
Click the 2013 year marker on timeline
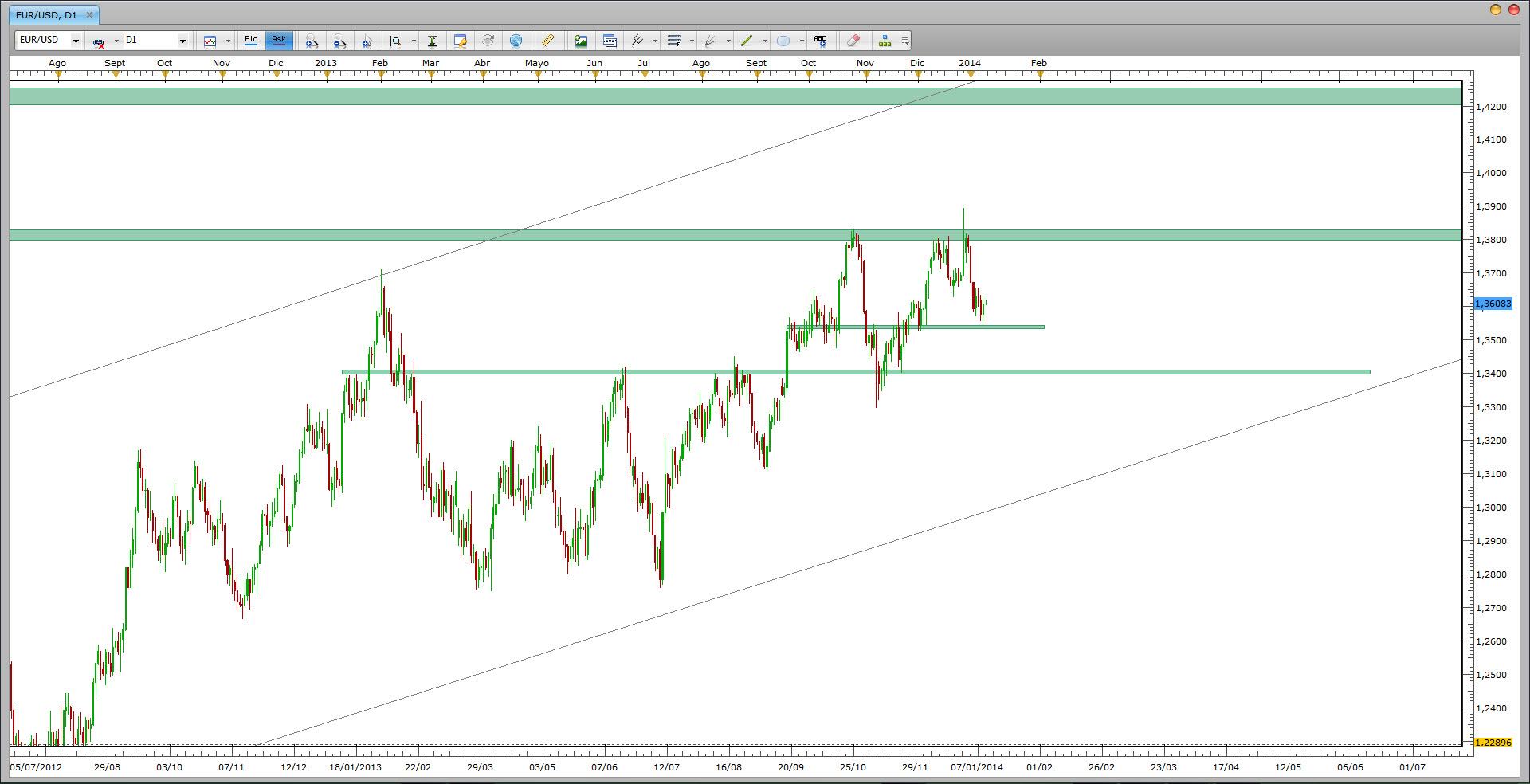(325, 63)
